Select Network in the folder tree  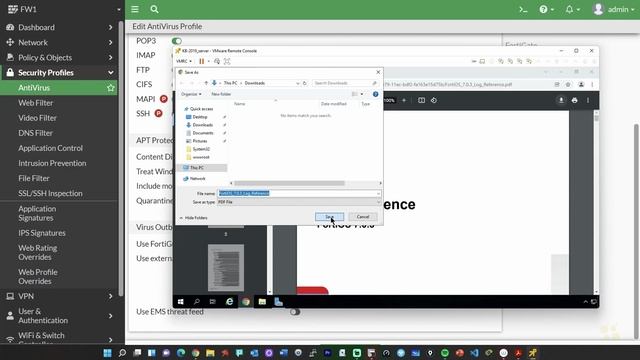pos(198,179)
